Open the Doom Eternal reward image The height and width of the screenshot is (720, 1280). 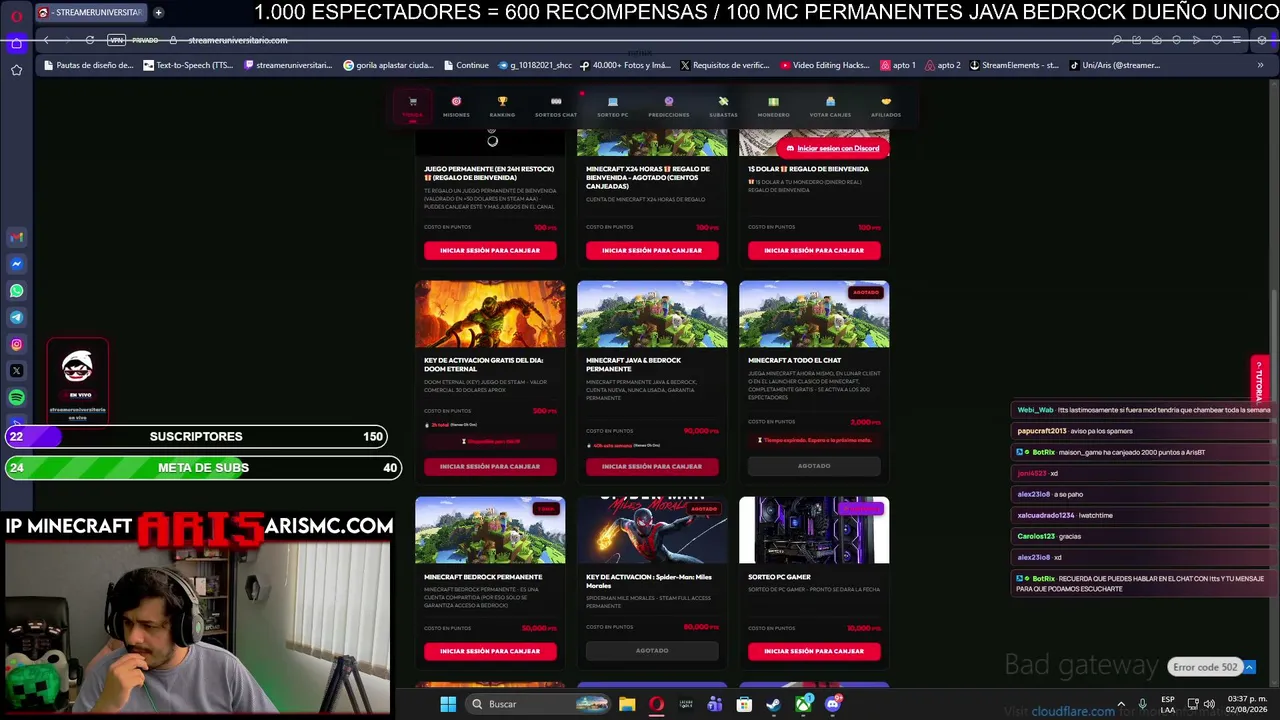tap(490, 314)
